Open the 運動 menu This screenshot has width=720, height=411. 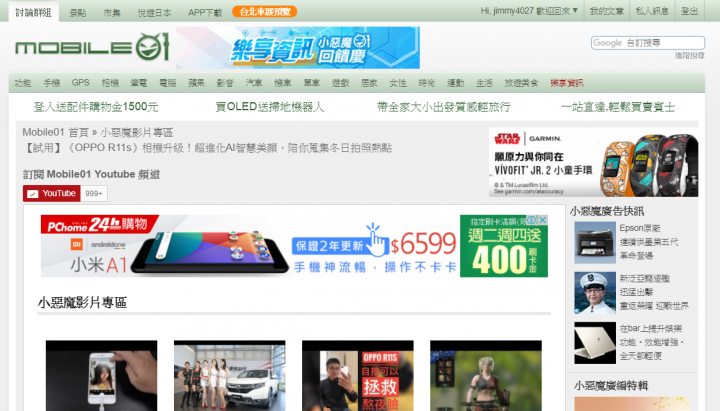(456, 83)
